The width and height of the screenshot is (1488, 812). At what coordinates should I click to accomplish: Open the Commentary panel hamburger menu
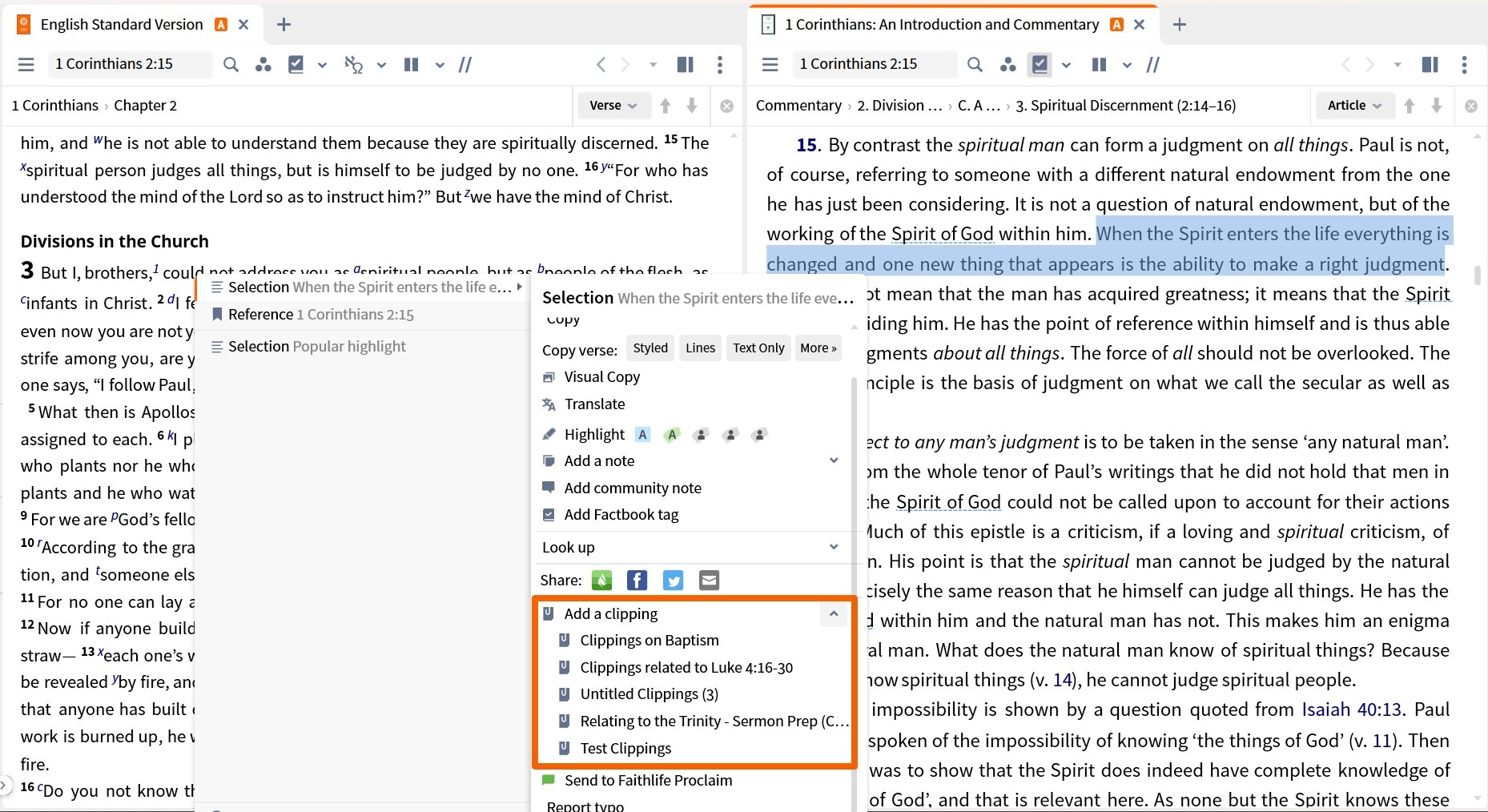pyautogui.click(x=770, y=65)
